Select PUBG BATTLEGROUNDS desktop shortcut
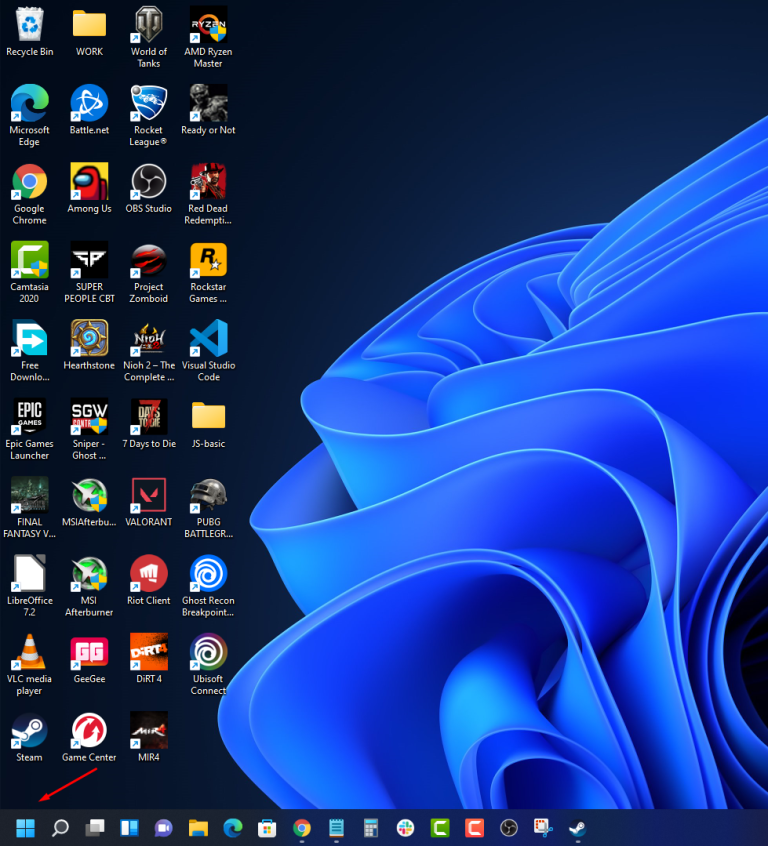This screenshot has height=846, width=768. (208, 507)
